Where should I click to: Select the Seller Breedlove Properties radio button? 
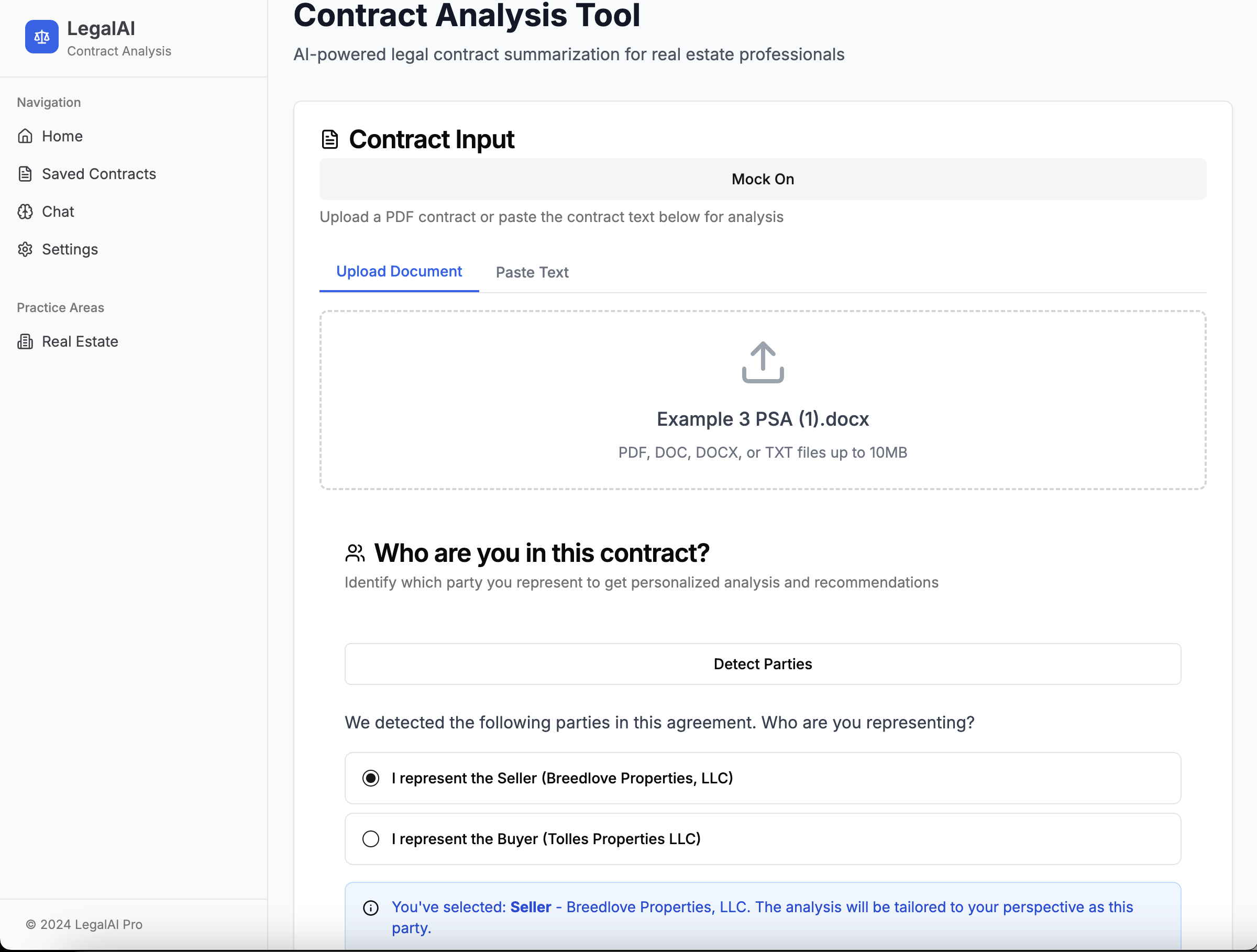coord(370,778)
